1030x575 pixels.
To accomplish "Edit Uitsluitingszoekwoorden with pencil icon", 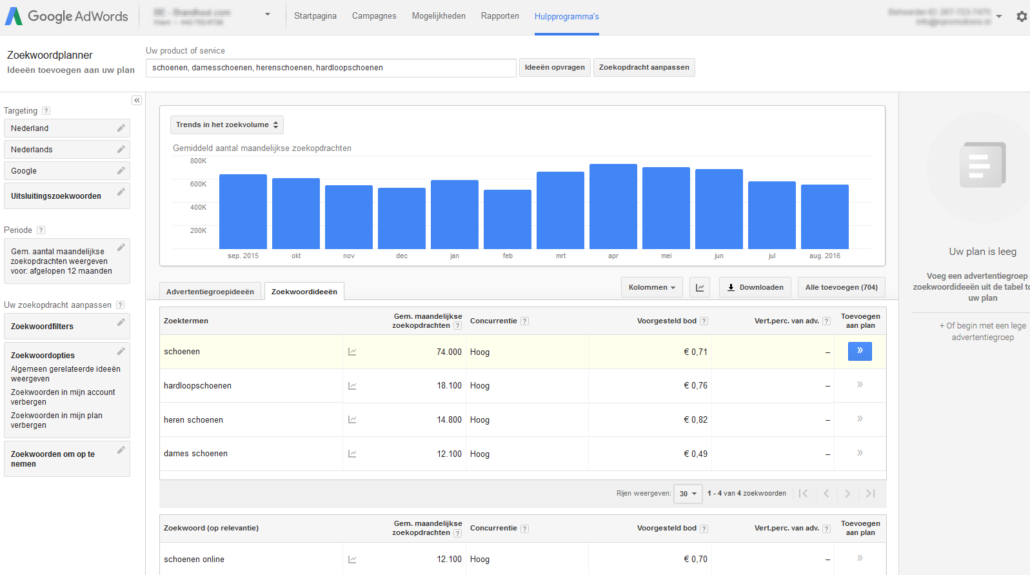I will click(121, 193).
